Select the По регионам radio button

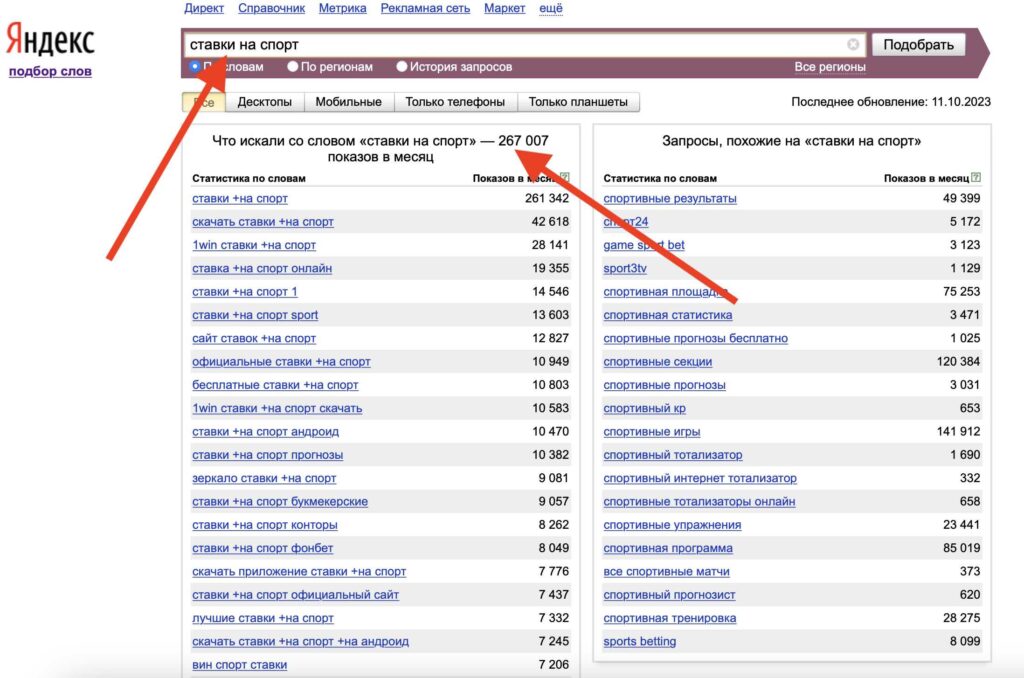click(x=293, y=67)
